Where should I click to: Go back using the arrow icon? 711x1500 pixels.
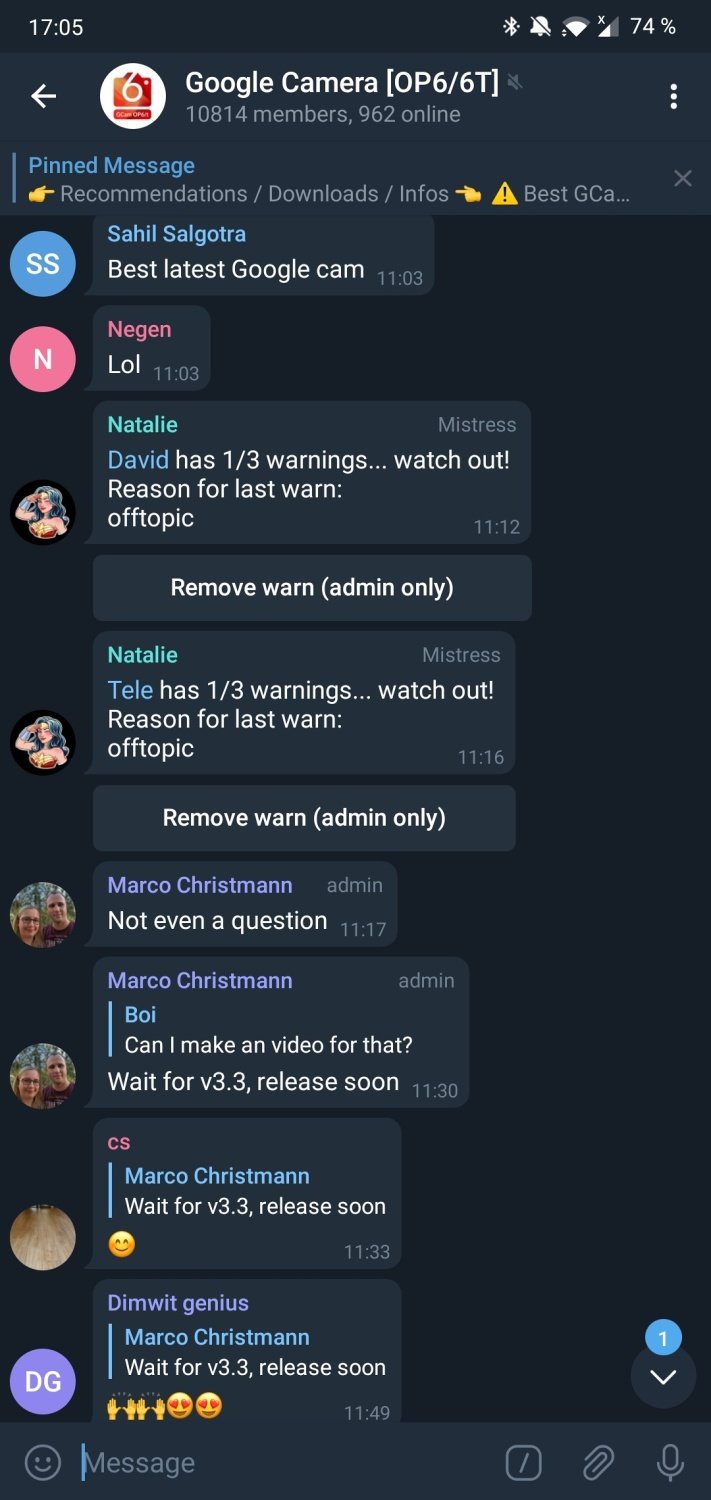[43, 96]
